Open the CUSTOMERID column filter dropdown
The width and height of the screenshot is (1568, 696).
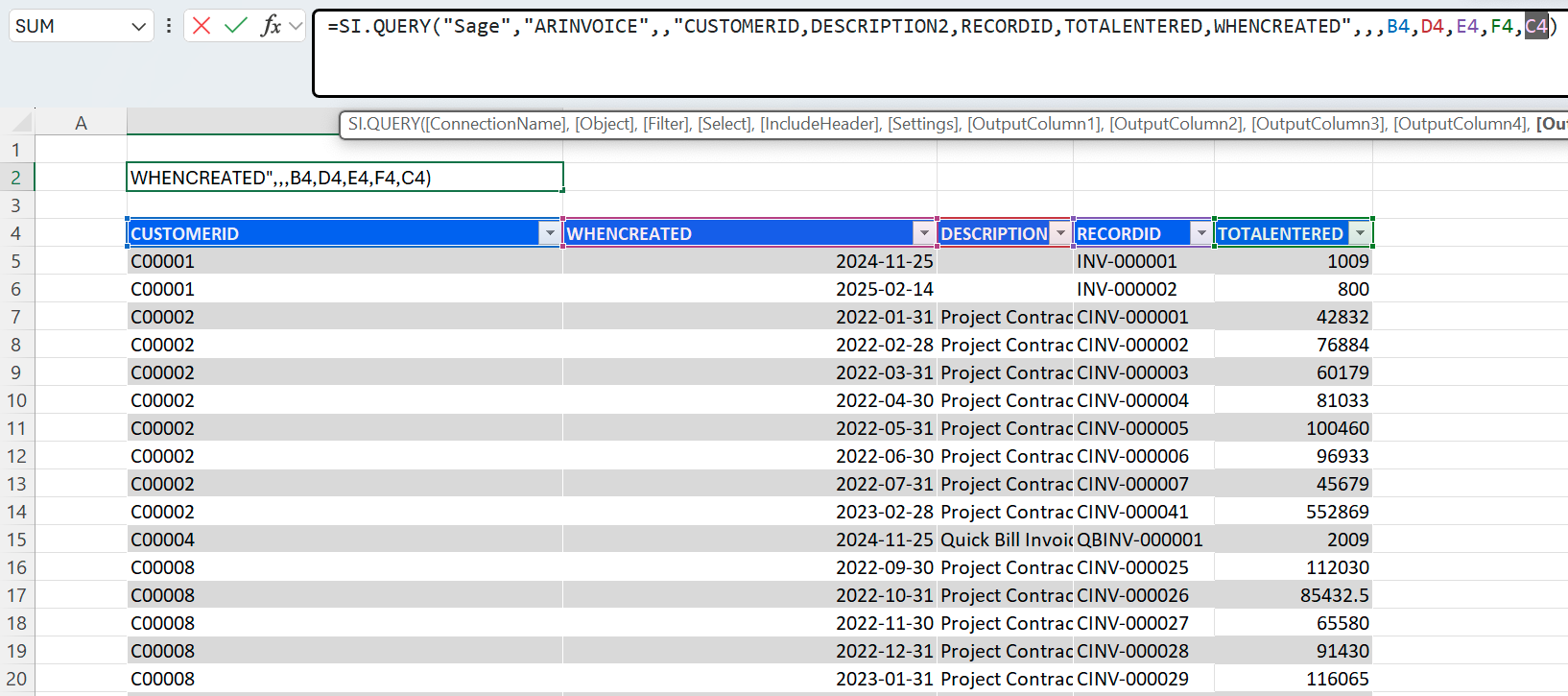pyautogui.click(x=549, y=233)
